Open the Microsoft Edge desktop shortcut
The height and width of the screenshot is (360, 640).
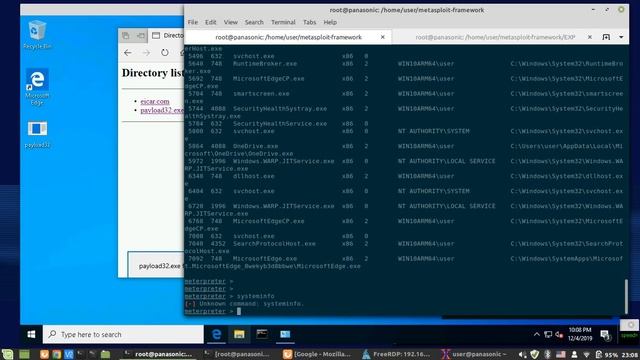pos(37,87)
